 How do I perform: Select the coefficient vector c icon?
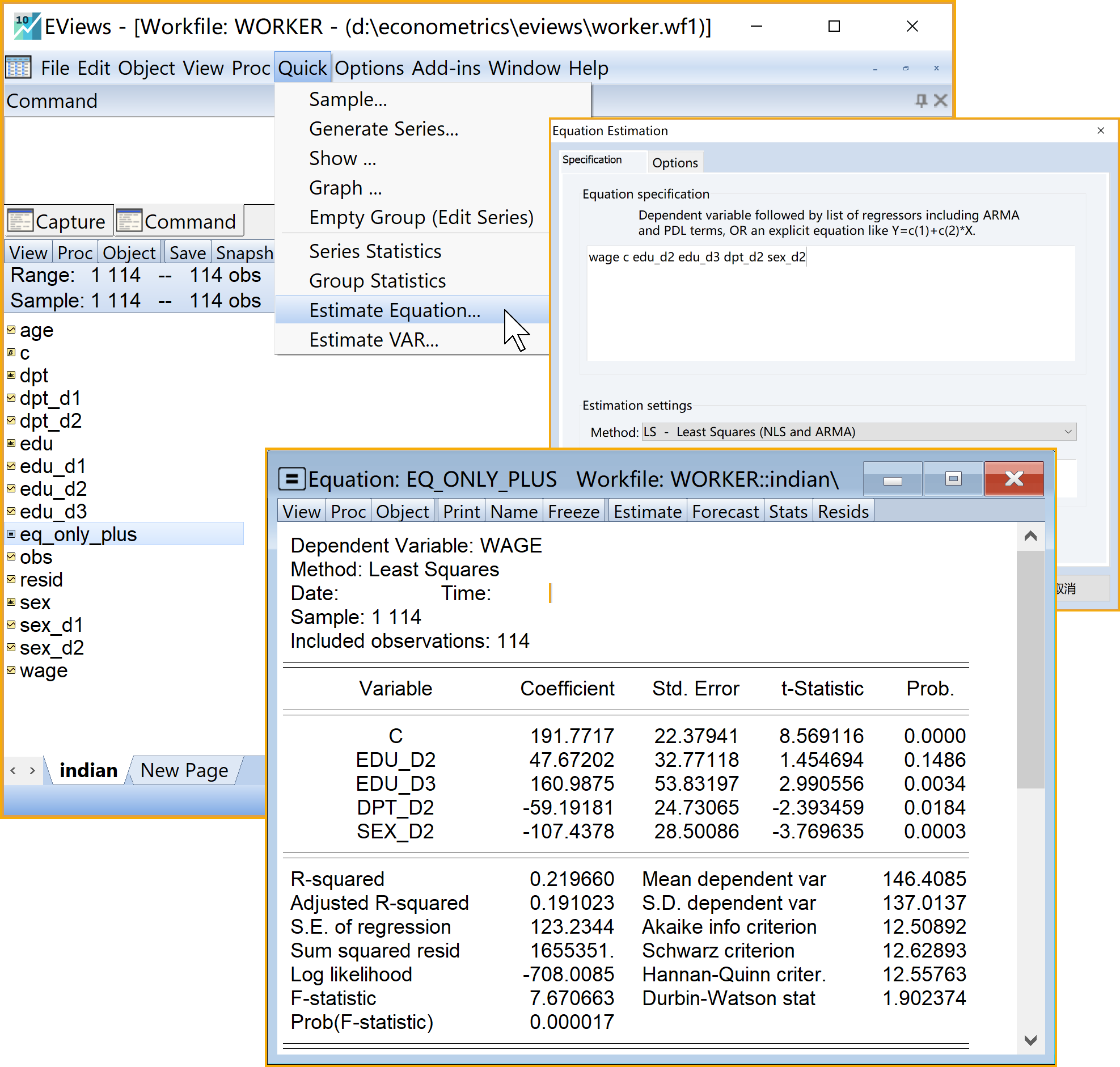(x=11, y=353)
